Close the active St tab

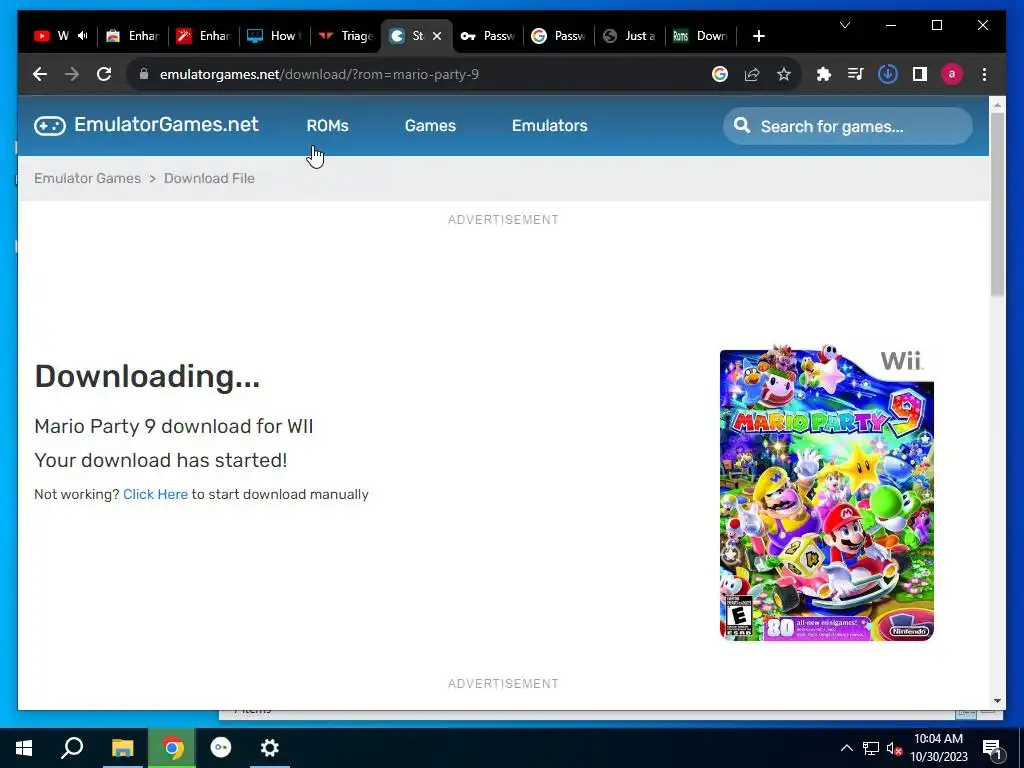[x=437, y=36]
